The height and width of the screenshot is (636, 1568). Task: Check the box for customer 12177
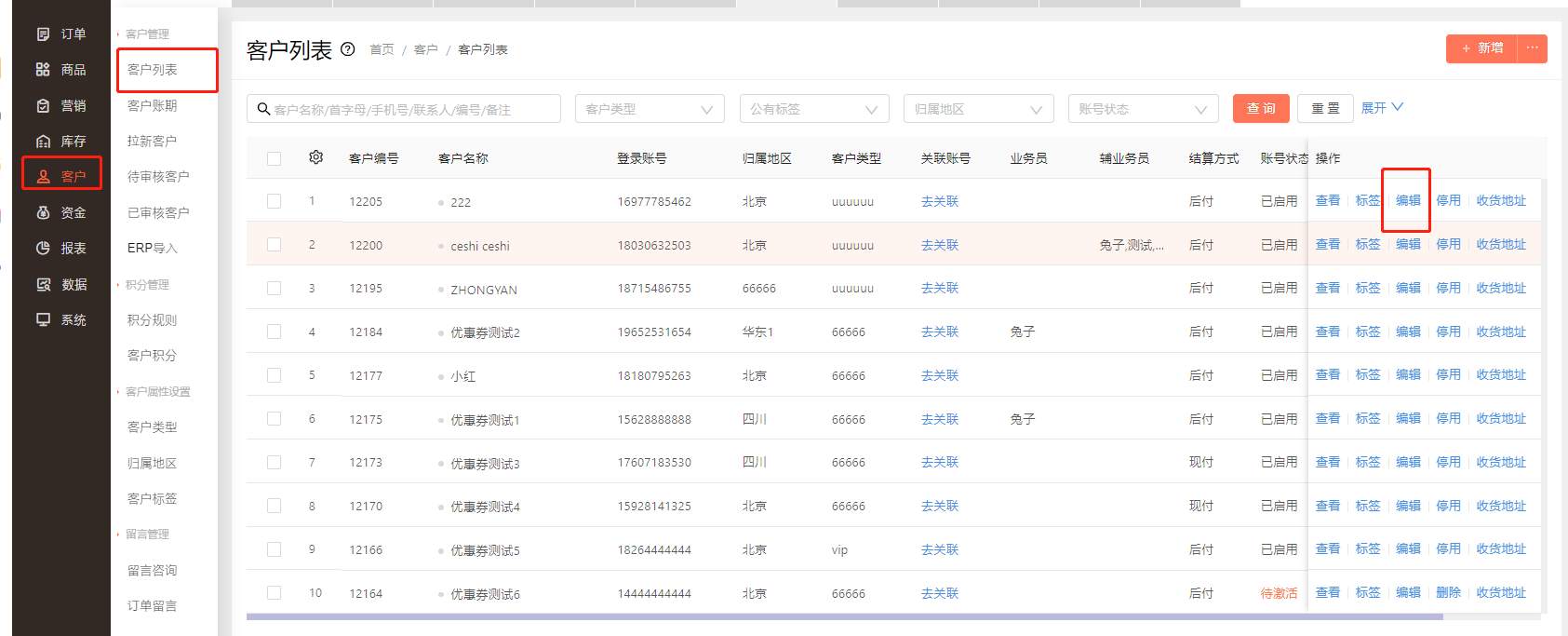click(274, 375)
